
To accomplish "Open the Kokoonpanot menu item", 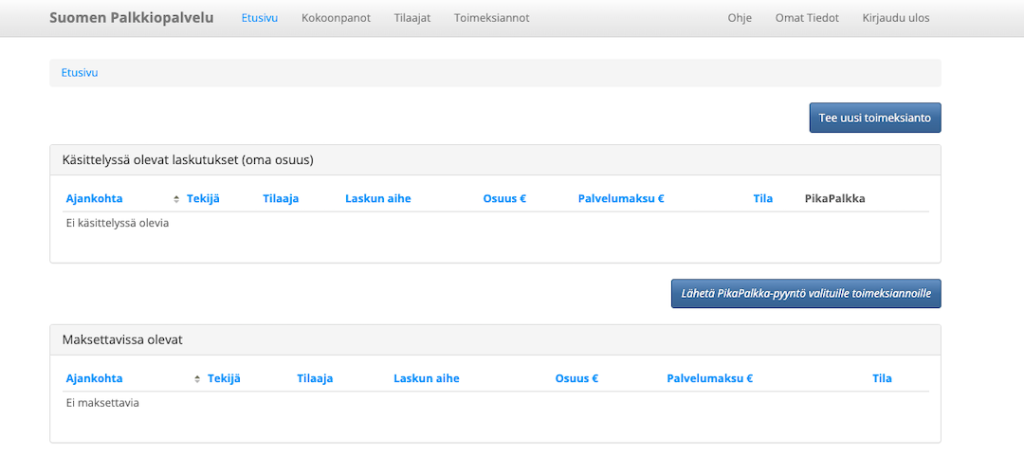I will (336, 18).
